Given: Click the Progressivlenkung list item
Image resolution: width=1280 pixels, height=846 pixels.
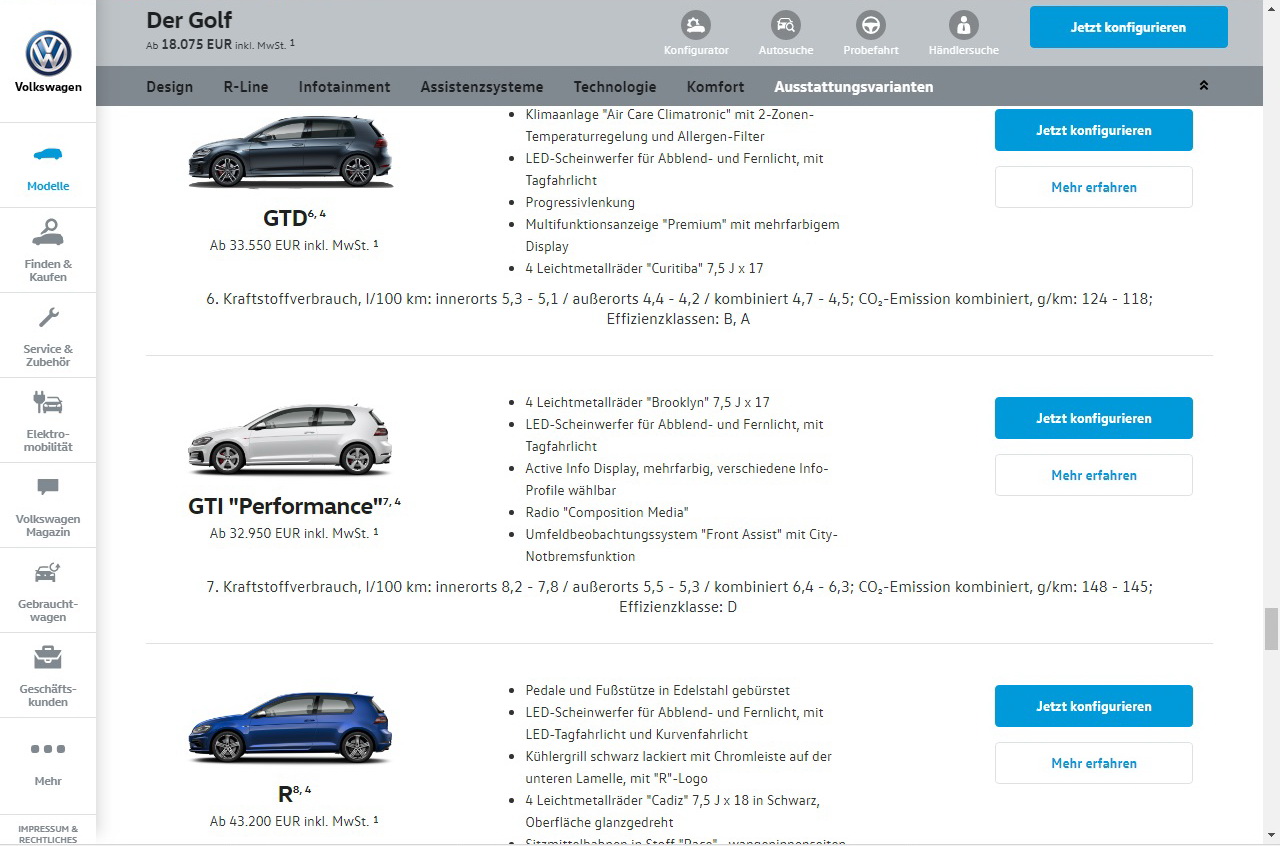Looking at the screenshot, I should (x=580, y=202).
